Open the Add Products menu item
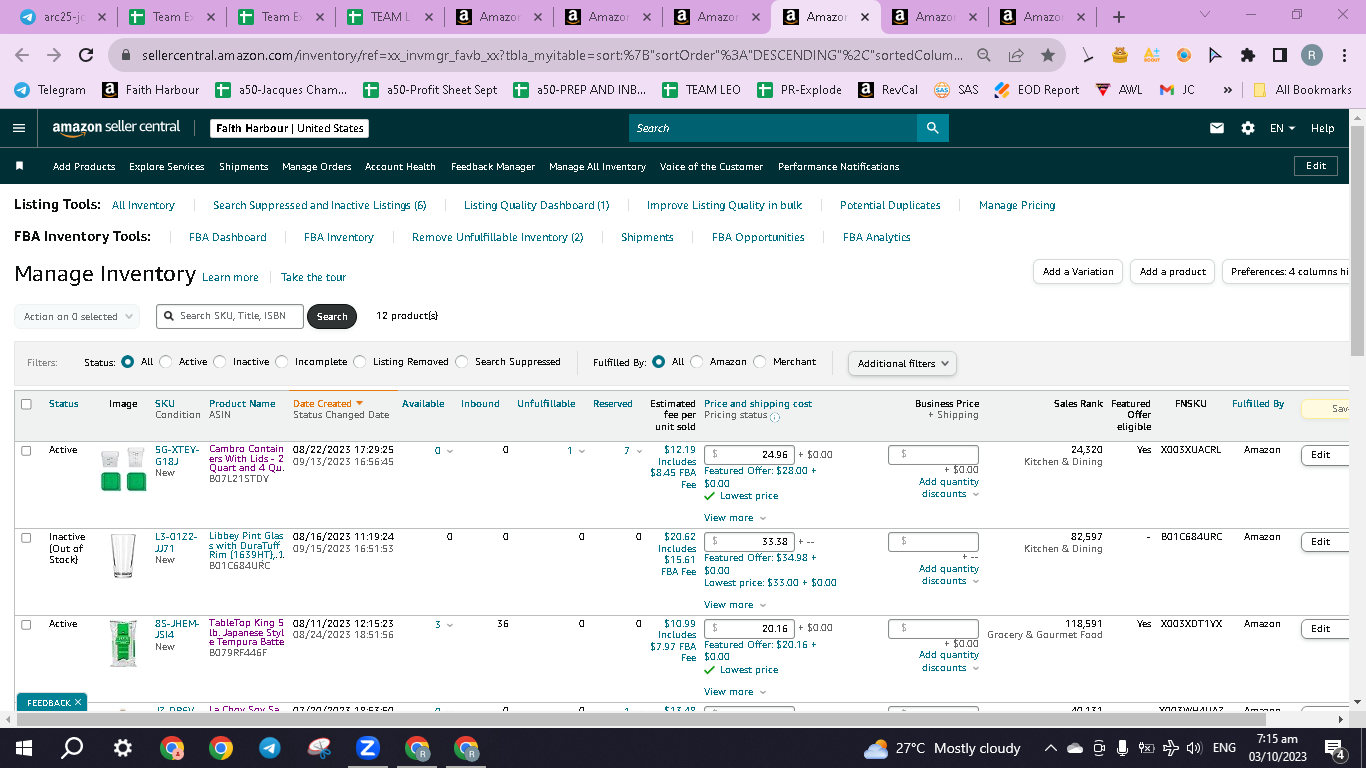 [x=84, y=166]
